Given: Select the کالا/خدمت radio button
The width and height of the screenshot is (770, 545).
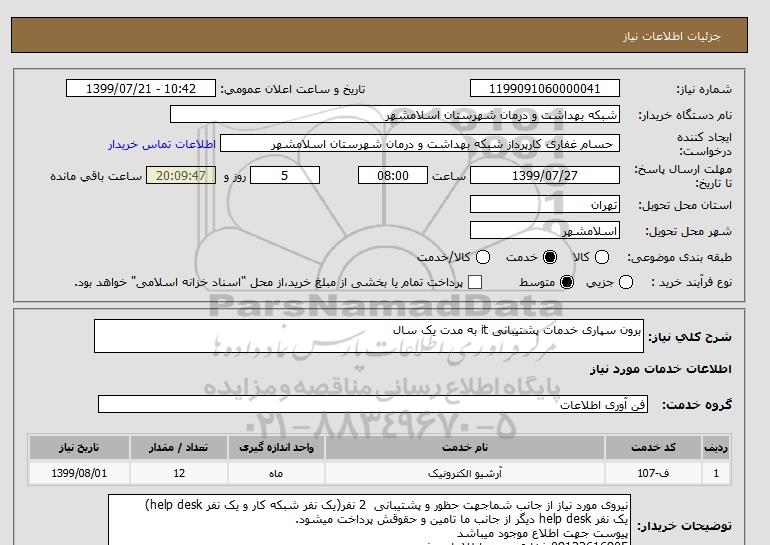Looking at the screenshot, I should point(483,257).
